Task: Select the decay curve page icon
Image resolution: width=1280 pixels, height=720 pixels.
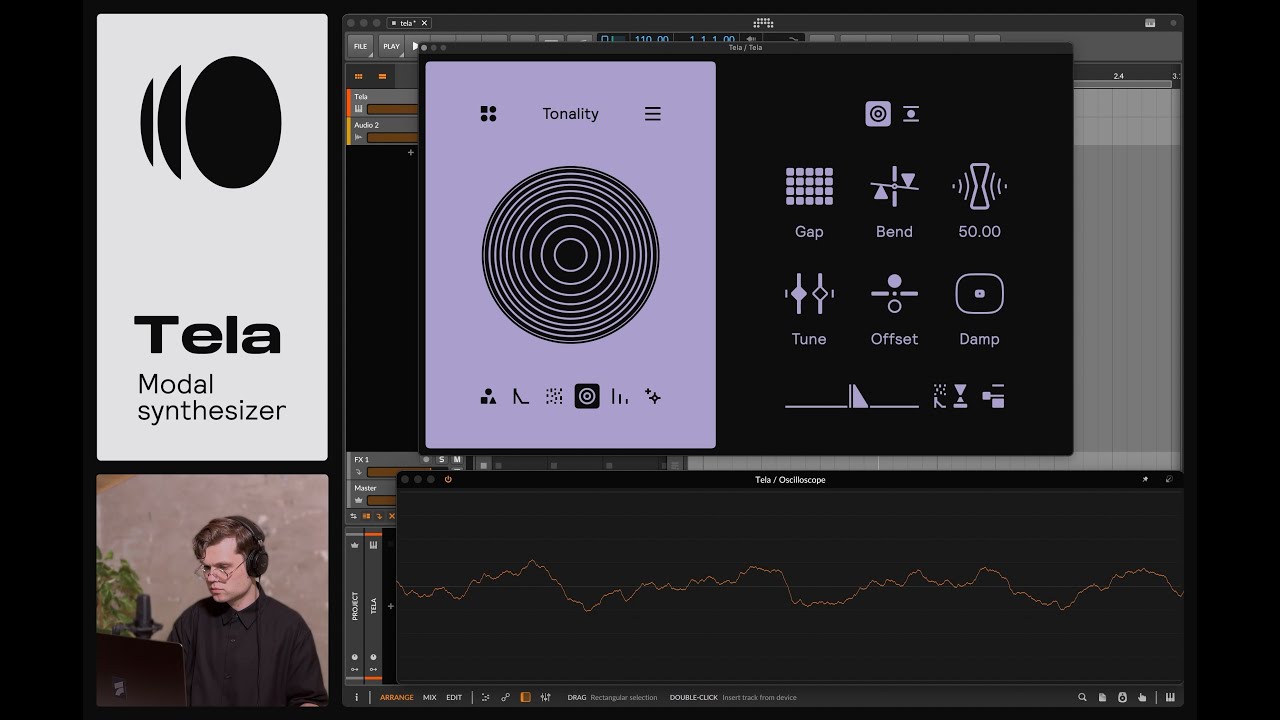Action: [x=521, y=397]
